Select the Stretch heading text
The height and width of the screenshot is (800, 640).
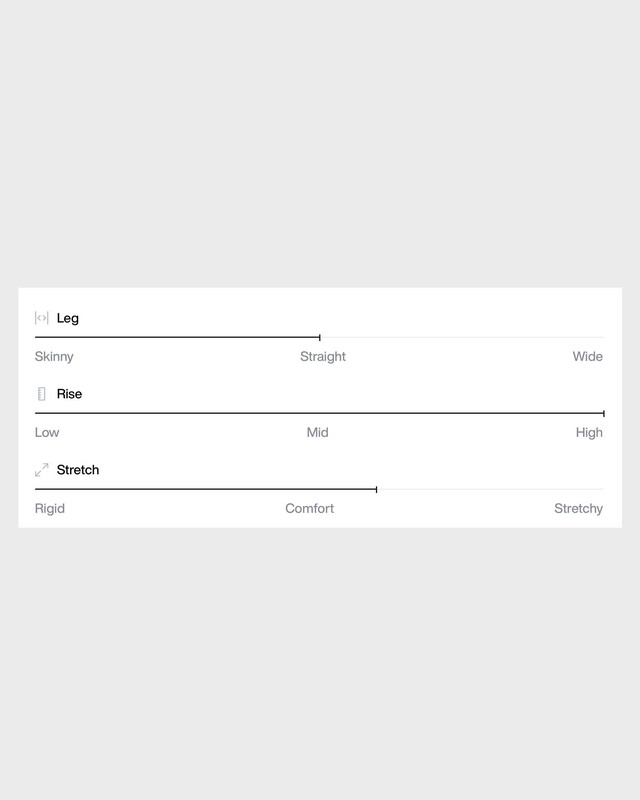coord(78,470)
